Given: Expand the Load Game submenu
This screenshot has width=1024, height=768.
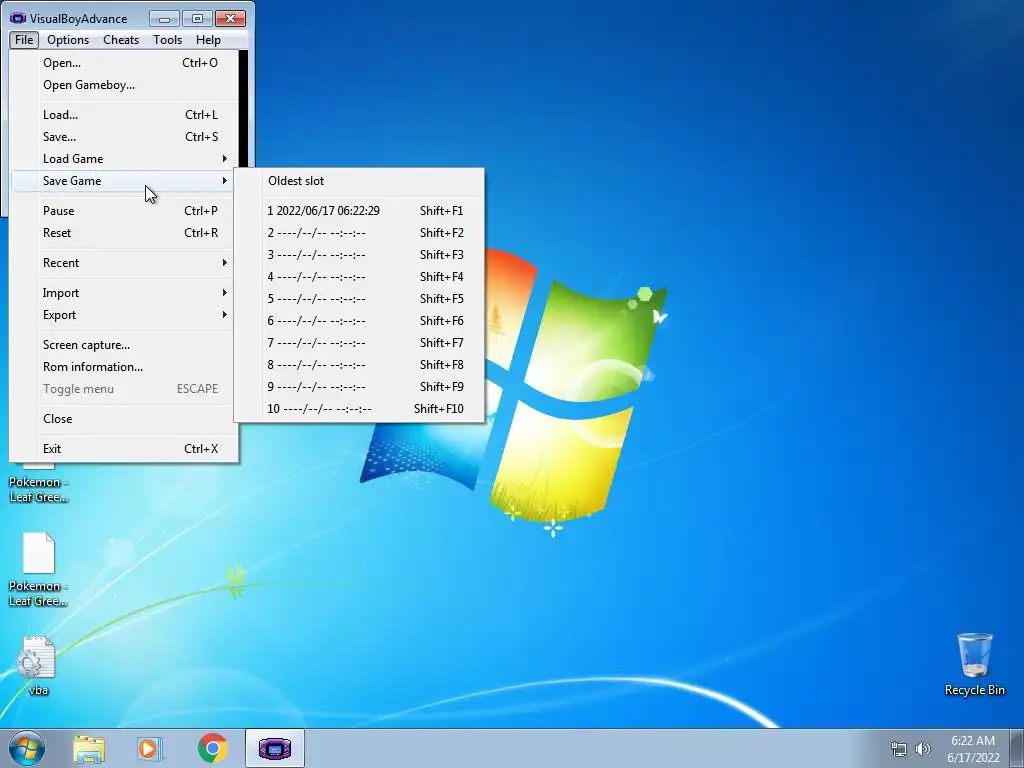Looking at the screenshot, I should 124,159.
